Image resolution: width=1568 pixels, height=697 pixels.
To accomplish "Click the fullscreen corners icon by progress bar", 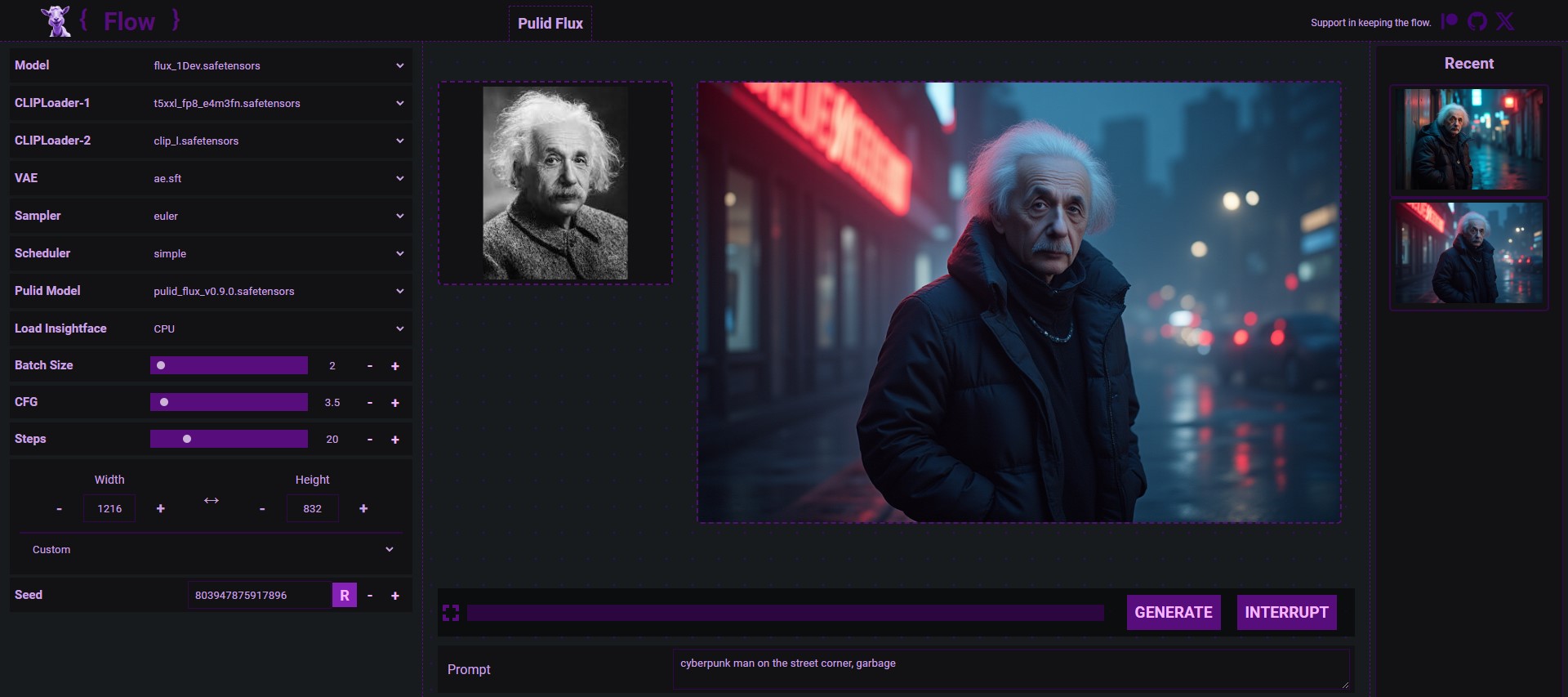I will tap(451, 613).
